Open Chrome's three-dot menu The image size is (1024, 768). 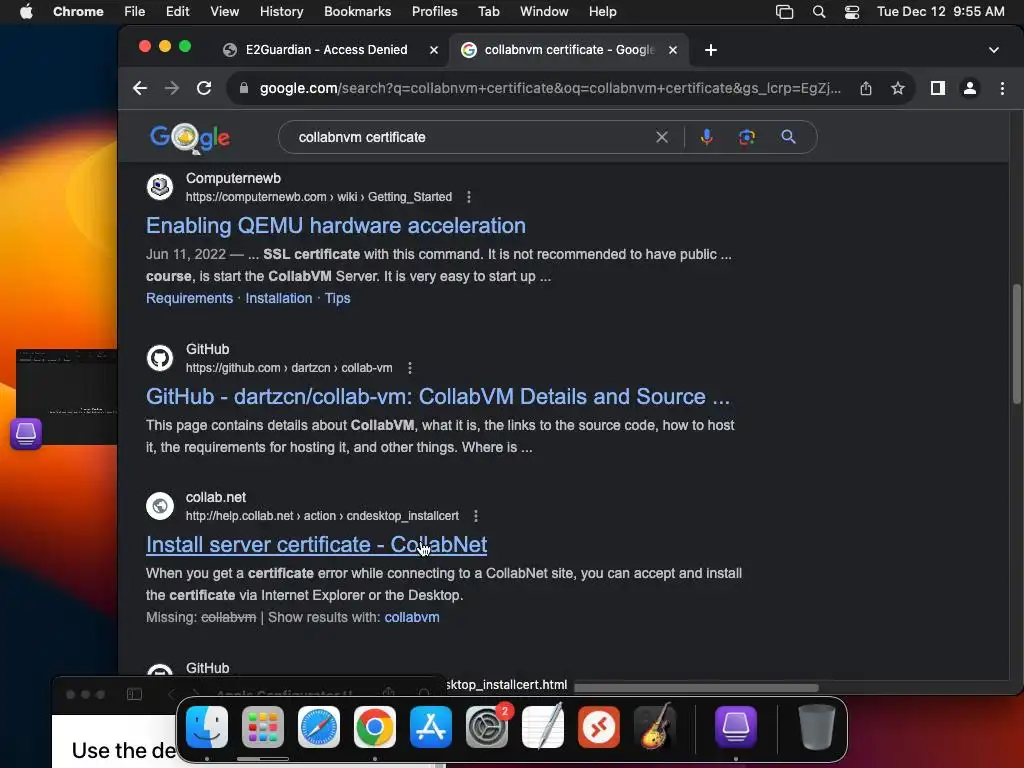1002,88
